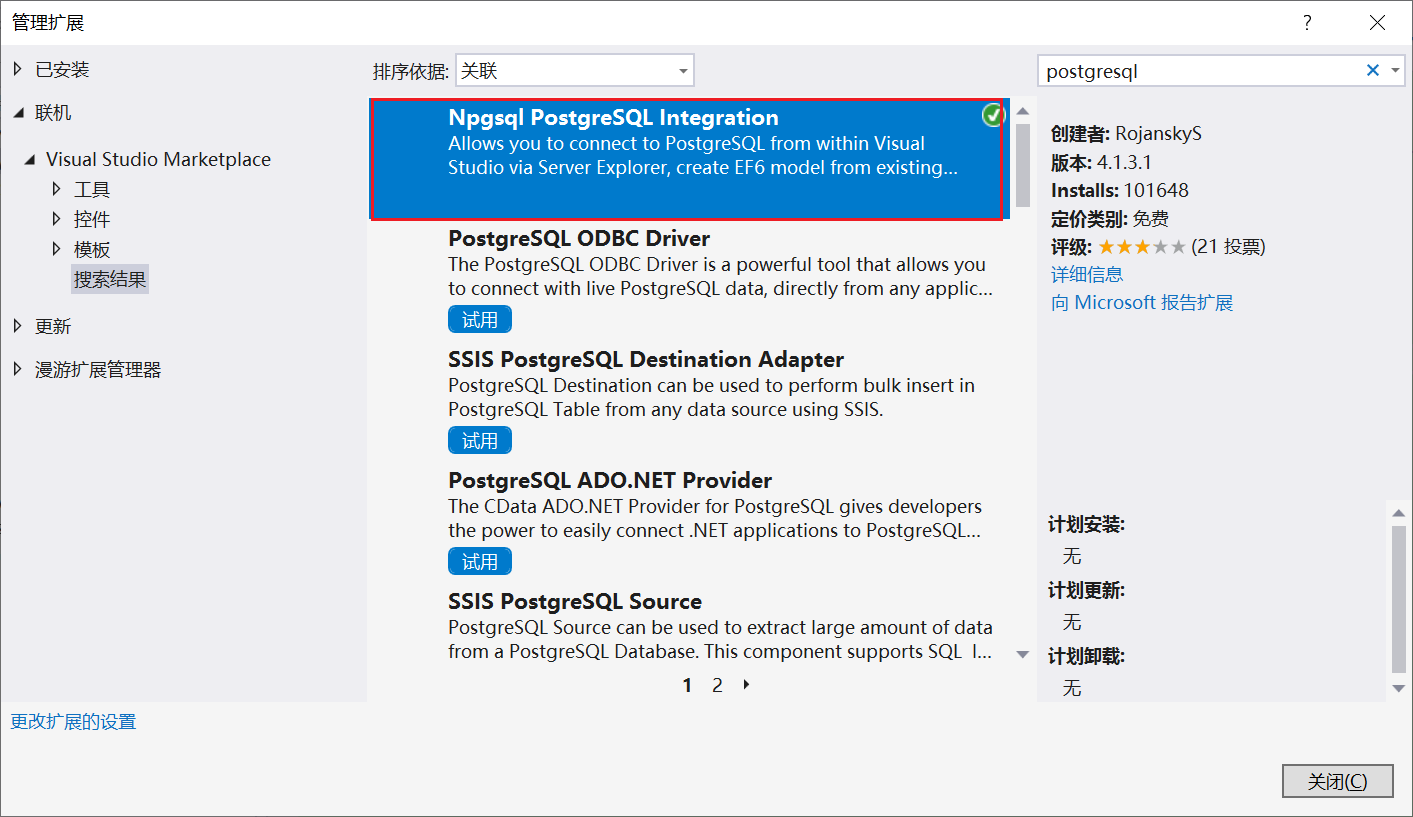Open the 详细信息 link
The image size is (1413, 817).
coord(1087,274)
